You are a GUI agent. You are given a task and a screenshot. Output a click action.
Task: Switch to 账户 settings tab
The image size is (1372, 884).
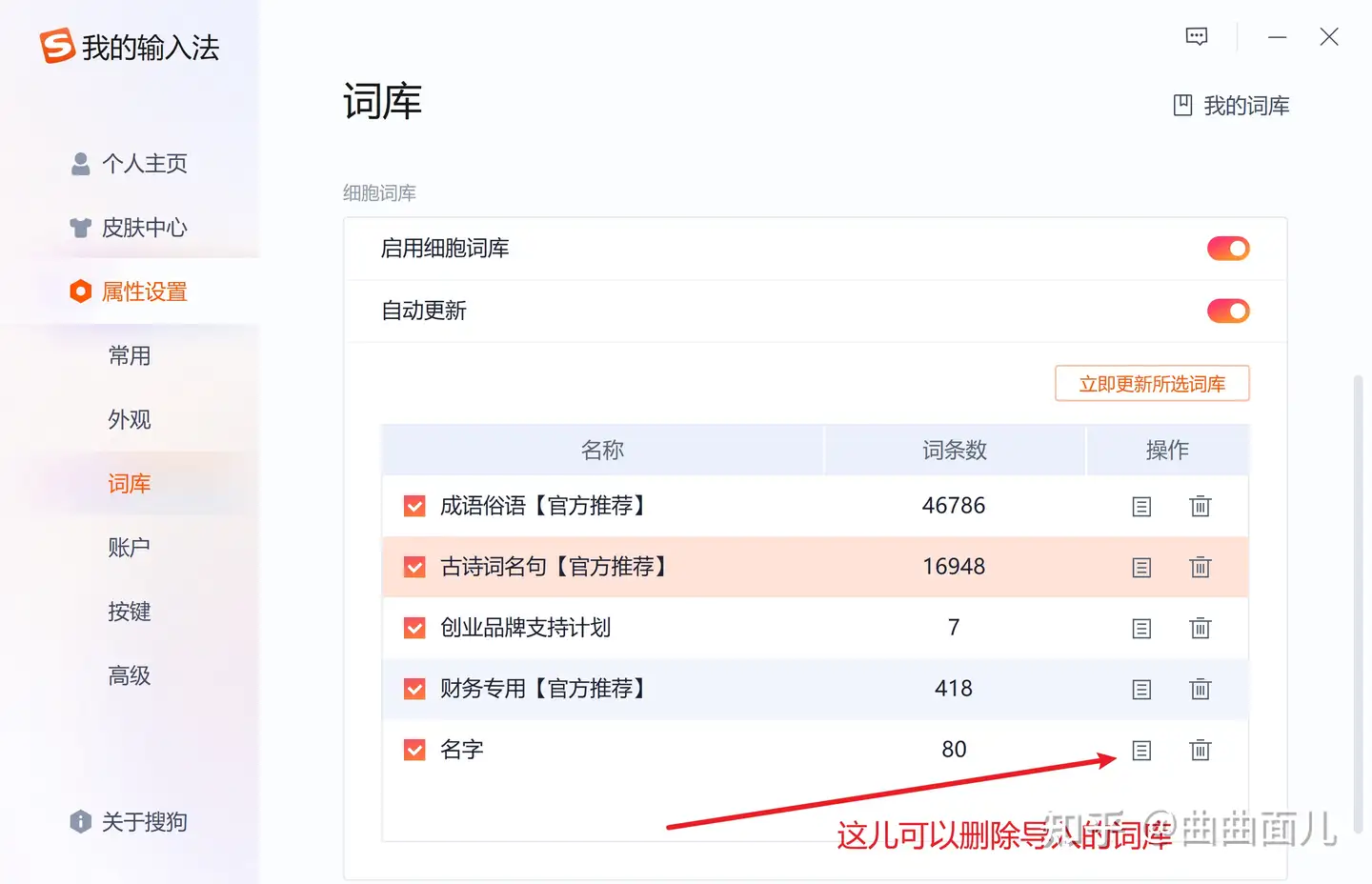(x=130, y=548)
